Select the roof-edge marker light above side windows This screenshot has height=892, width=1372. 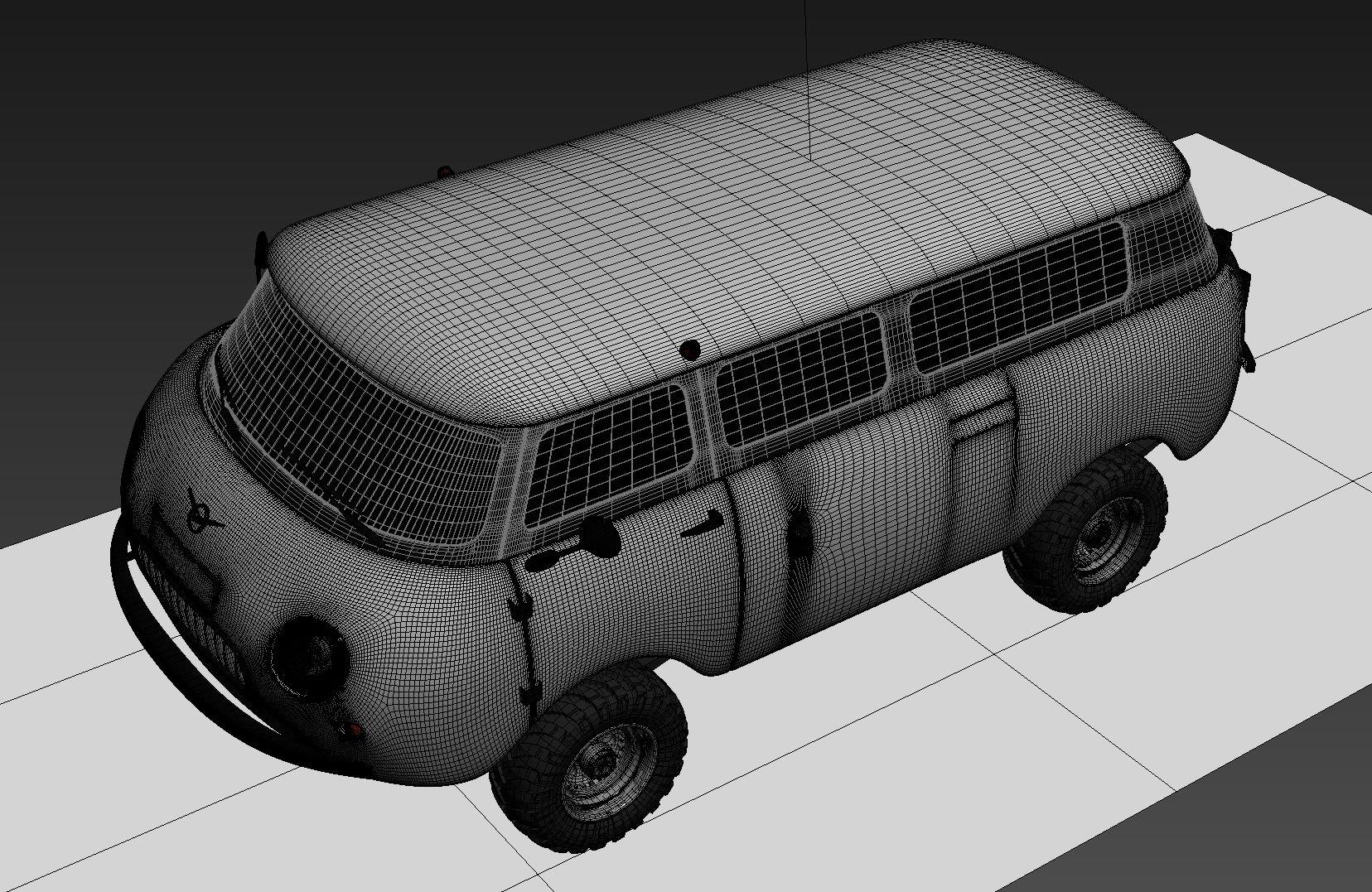tap(689, 349)
